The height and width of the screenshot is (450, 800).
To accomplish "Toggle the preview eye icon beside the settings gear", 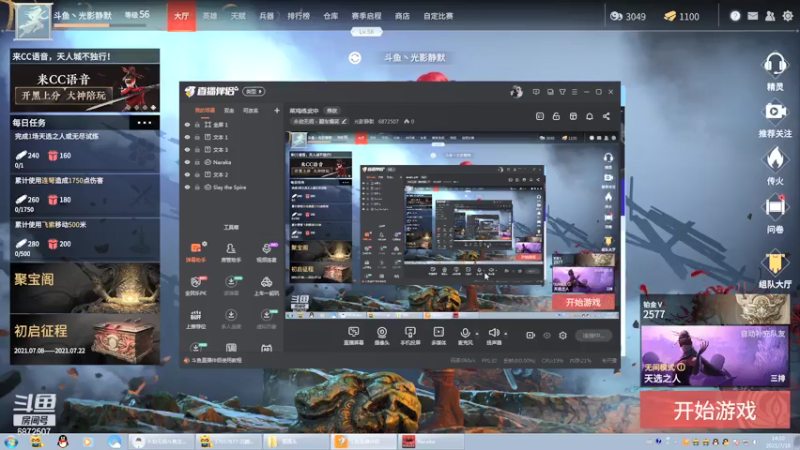I will (546, 335).
